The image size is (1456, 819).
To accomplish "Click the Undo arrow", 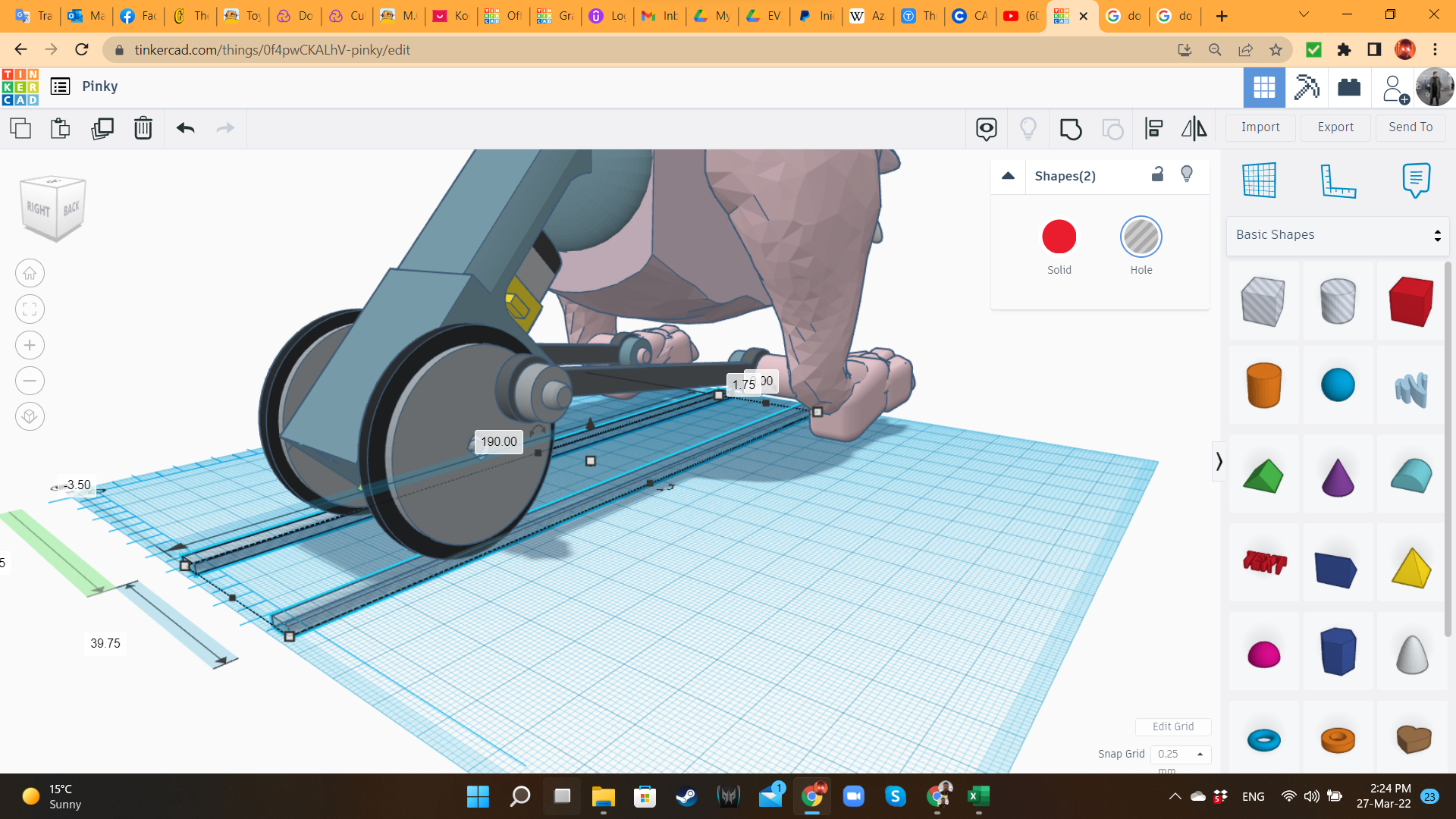I will pos(185,128).
